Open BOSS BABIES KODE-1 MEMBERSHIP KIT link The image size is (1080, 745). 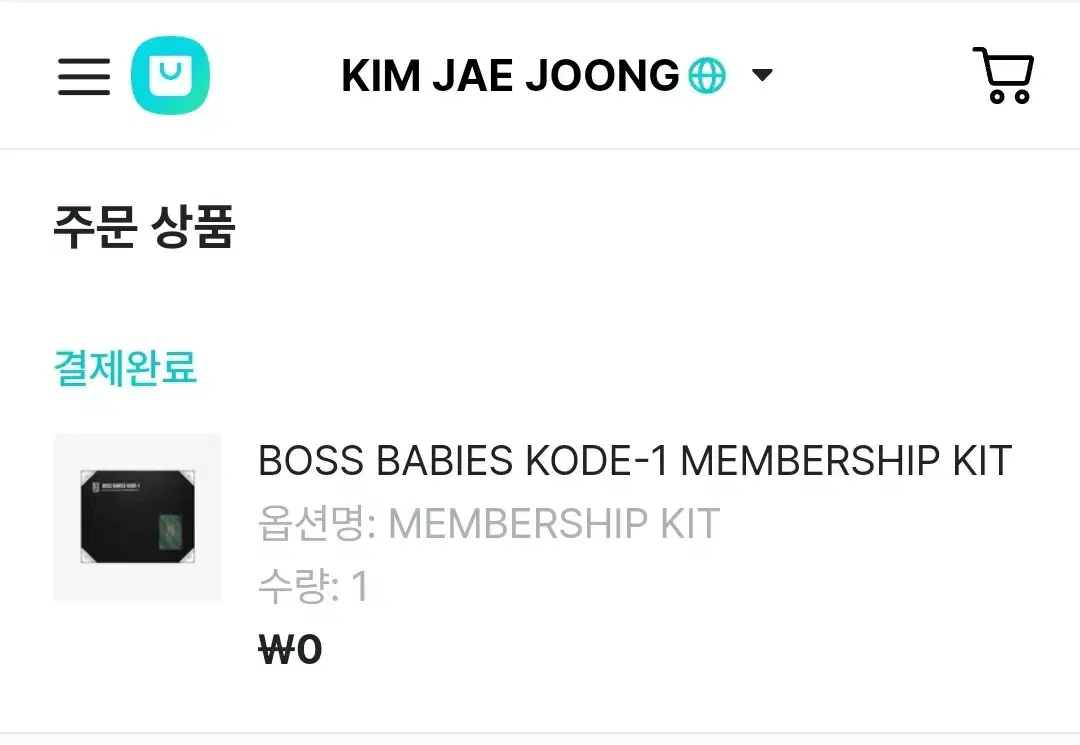635,461
